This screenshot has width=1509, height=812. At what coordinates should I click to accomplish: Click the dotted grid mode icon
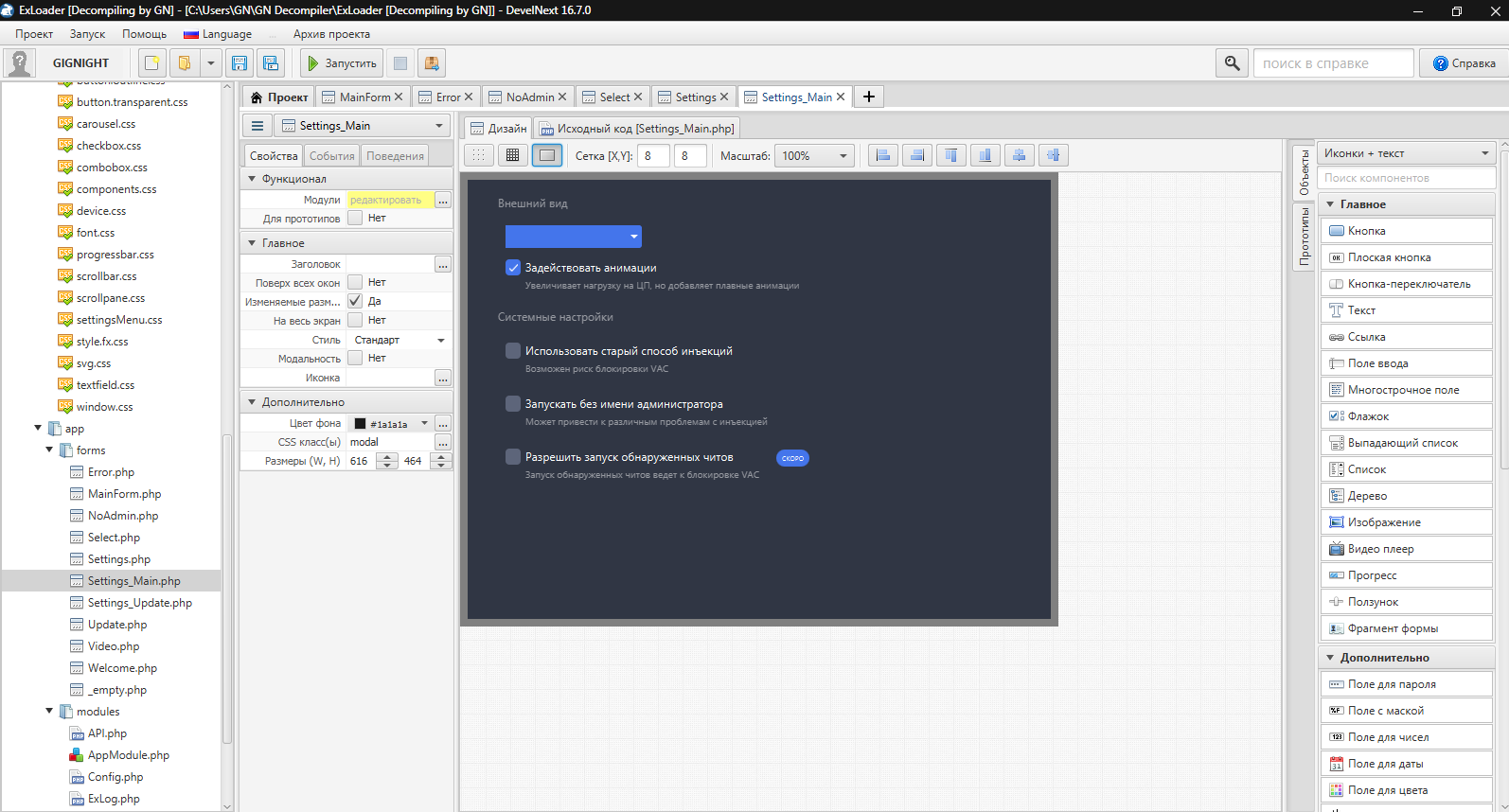pyautogui.click(x=478, y=155)
